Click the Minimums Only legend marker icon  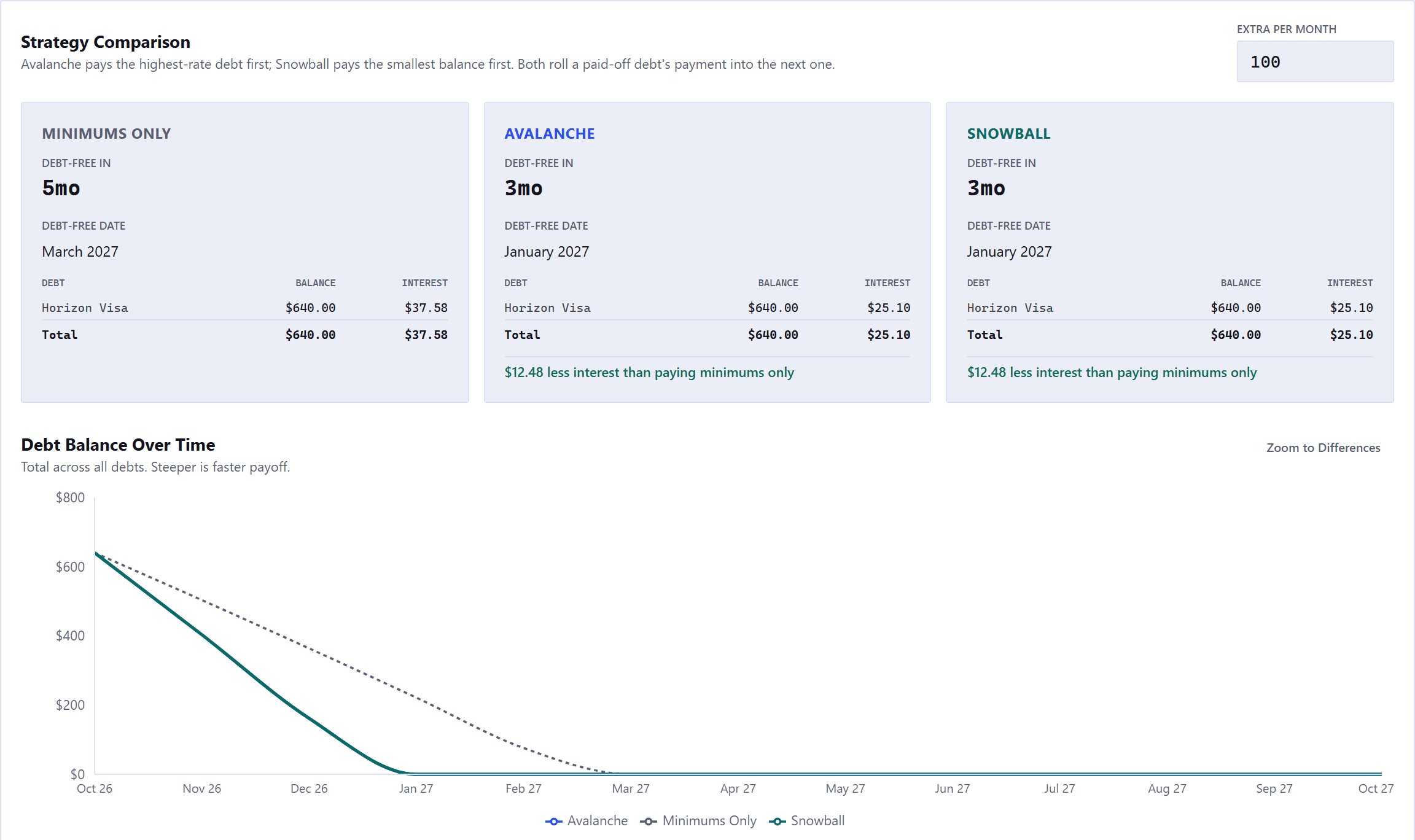[649, 822]
